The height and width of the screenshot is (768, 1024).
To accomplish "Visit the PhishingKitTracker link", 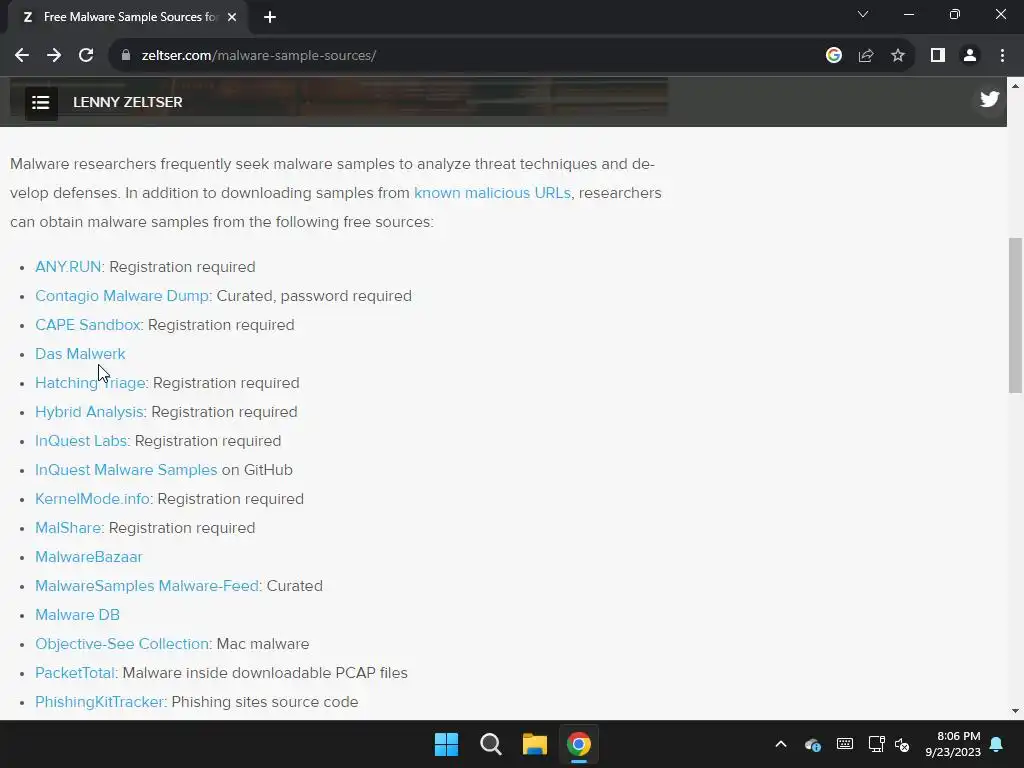I will coord(99,702).
